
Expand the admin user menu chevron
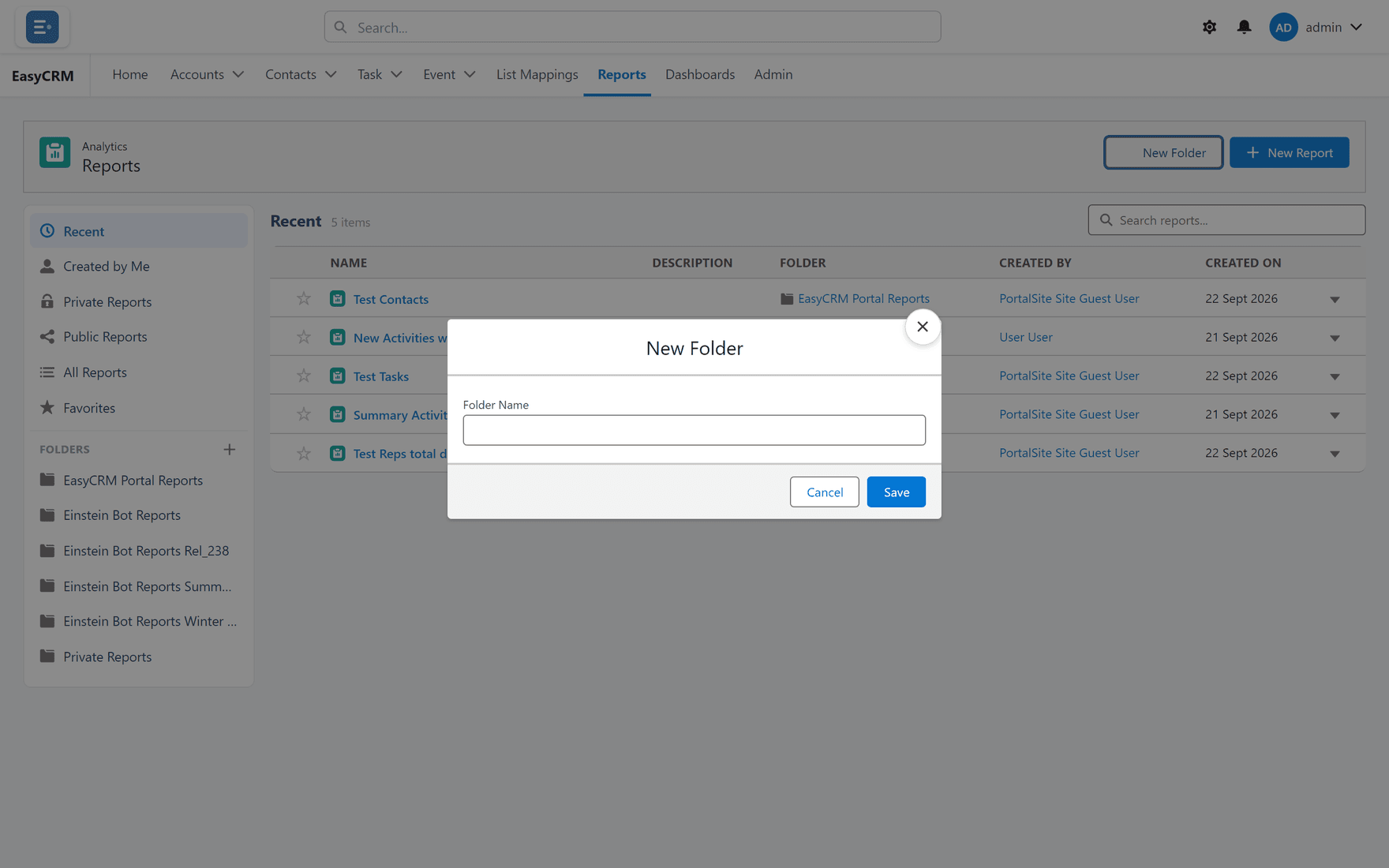click(1356, 27)
